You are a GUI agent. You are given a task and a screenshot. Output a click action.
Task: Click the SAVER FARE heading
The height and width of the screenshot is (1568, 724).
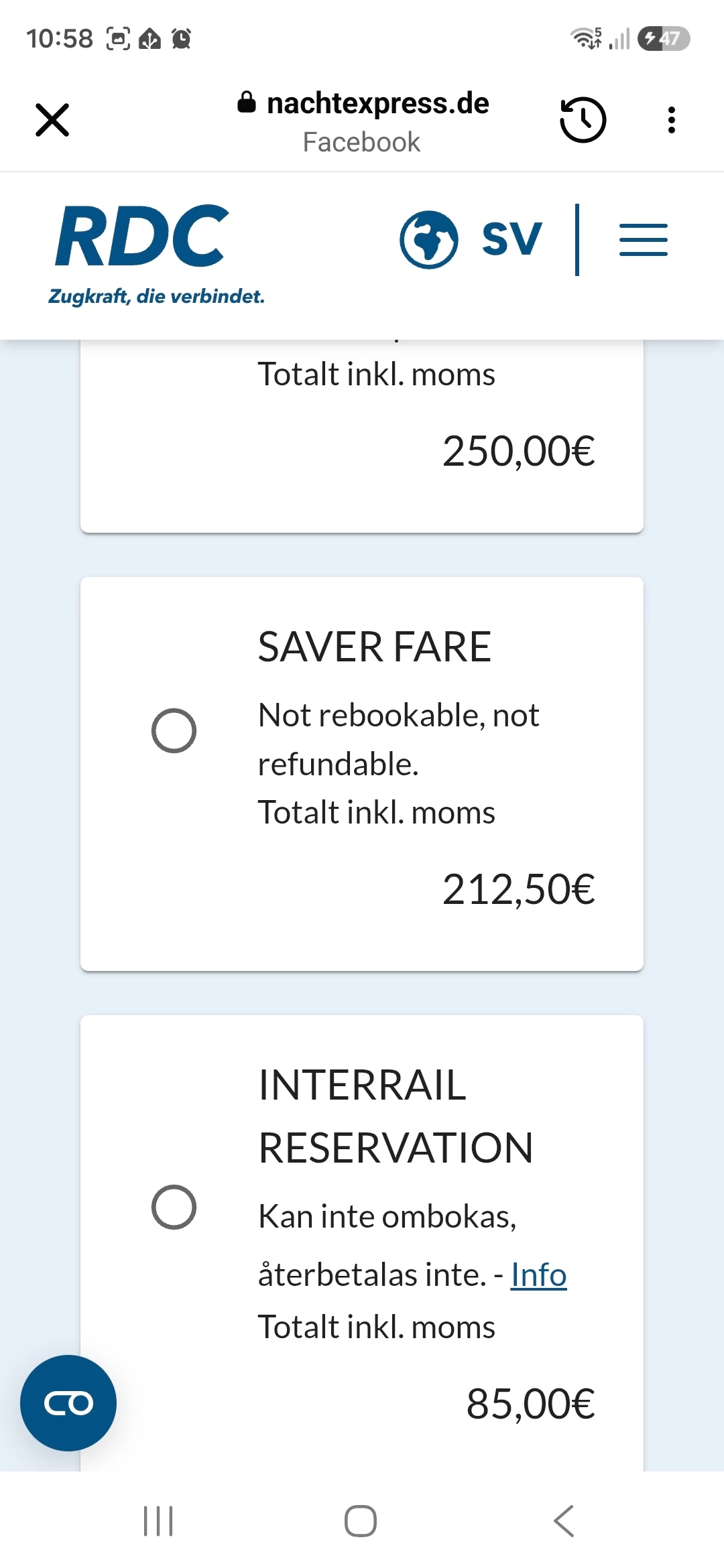tap(375, 647)
